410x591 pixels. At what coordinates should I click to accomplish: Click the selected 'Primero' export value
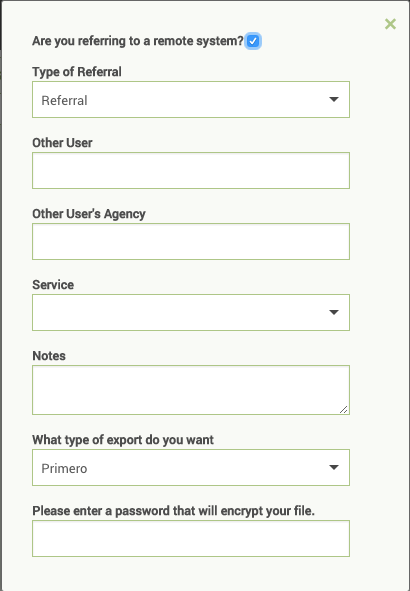(x=64, y=469)
